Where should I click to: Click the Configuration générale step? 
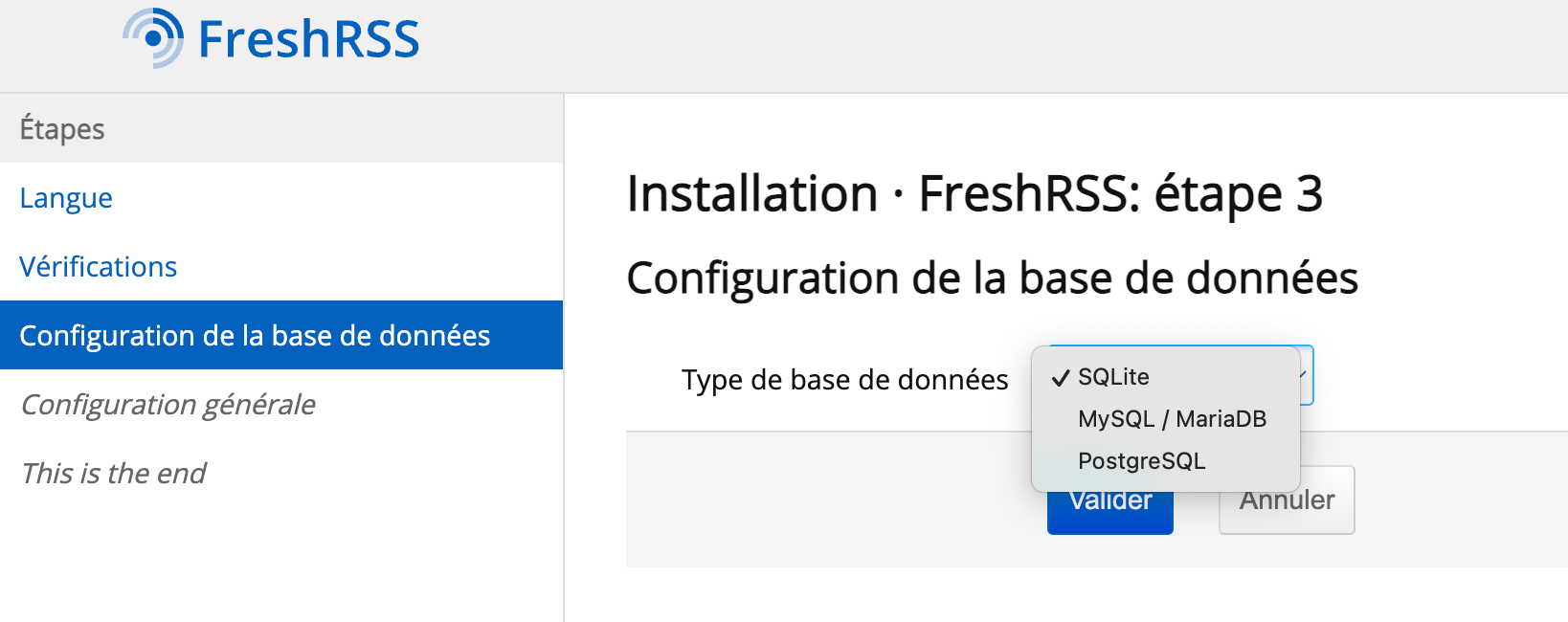click(168, 405)
